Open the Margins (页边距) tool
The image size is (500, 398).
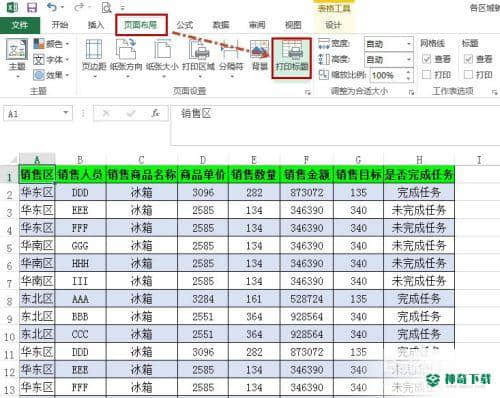(x=94, y=57)
